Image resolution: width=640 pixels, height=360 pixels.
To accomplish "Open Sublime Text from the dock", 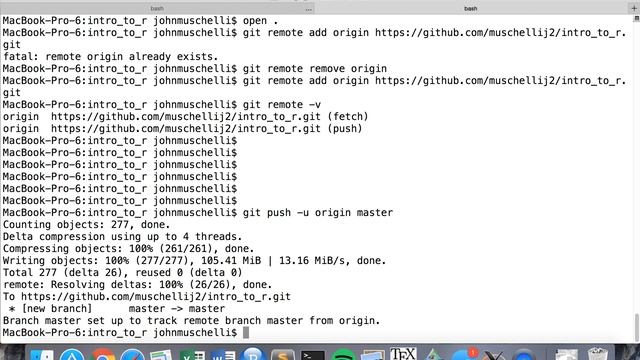I will pos(282,354).
